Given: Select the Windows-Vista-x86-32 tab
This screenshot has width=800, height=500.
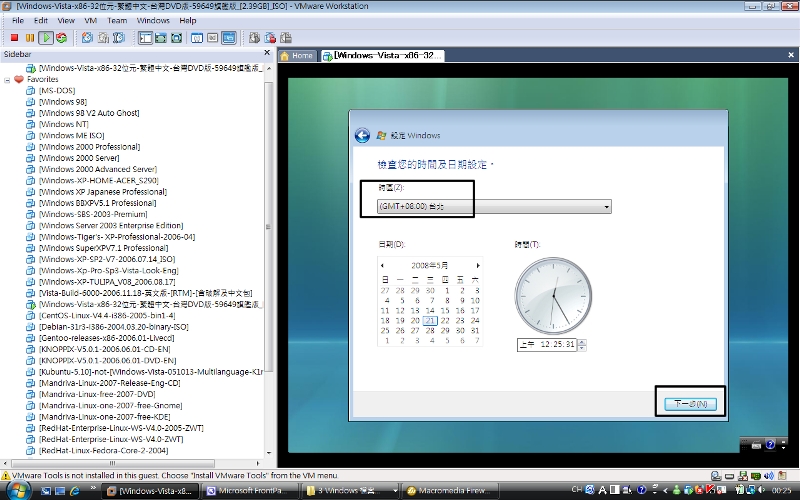Looking at the screenshot, I should click(382, 56).
